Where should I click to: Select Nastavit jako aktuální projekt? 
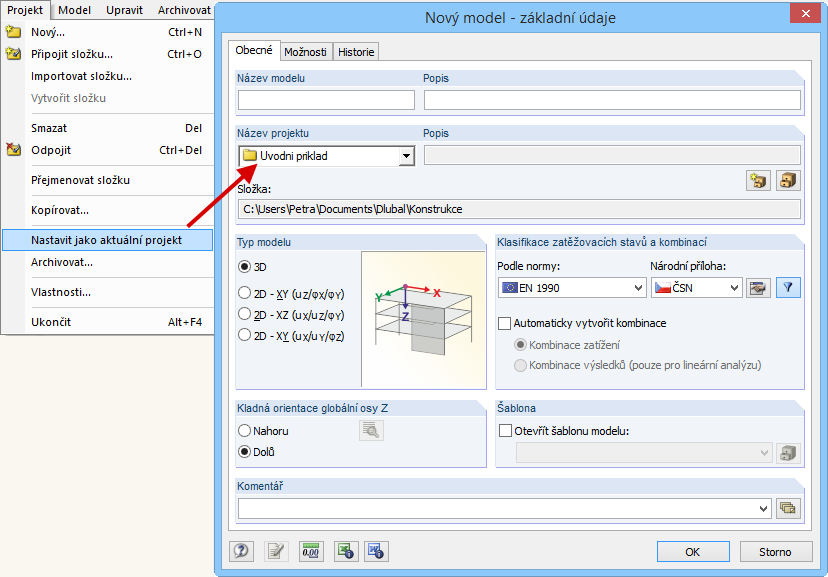coord(107,240)
